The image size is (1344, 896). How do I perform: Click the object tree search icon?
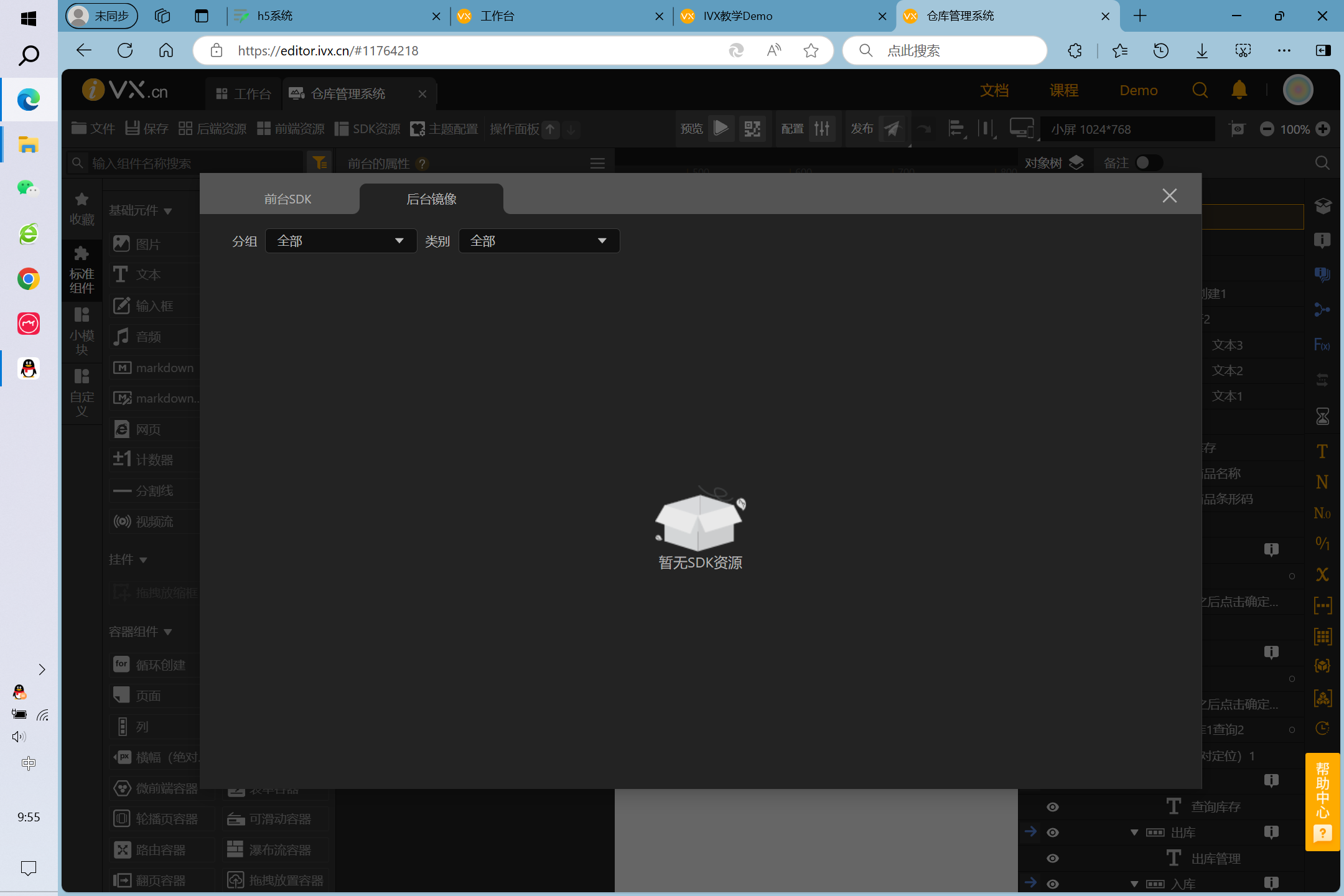(x=1323, y=163)
